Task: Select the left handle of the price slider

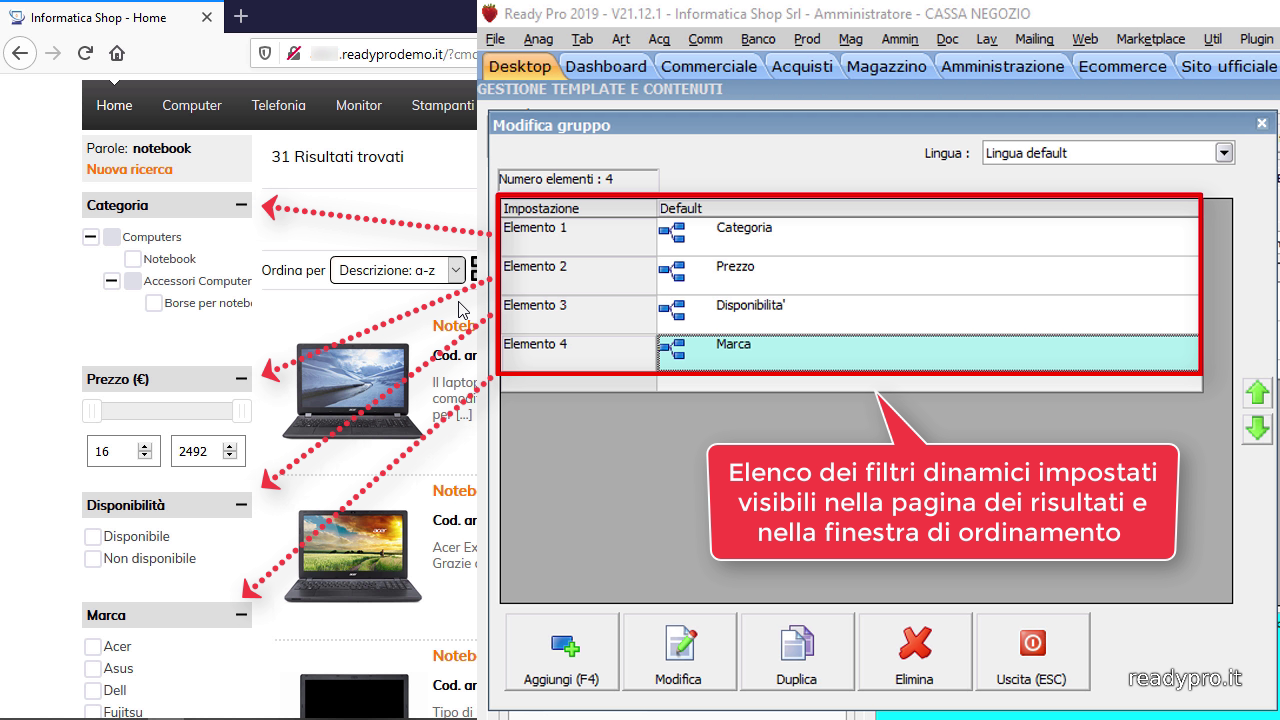Action: (92, 411)
